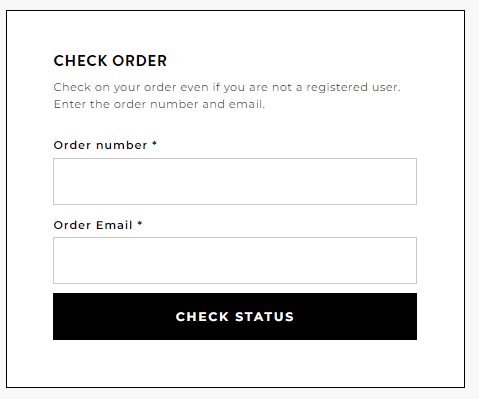479x399 pixels.
Task: Click the word "CHECK" in the heading
Action: [x=80, y=61]
